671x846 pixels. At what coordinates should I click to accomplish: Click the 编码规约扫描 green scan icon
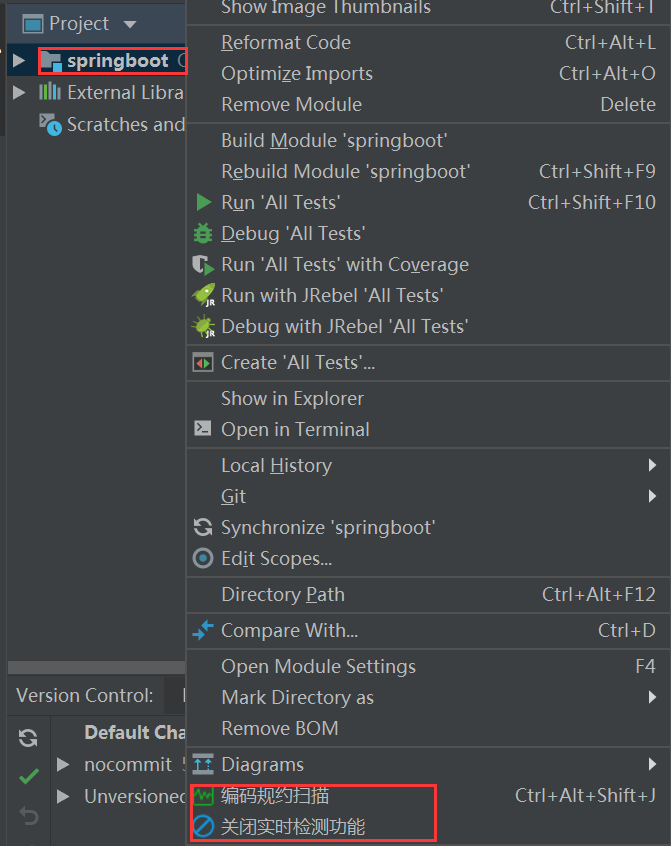coord(203,795)
